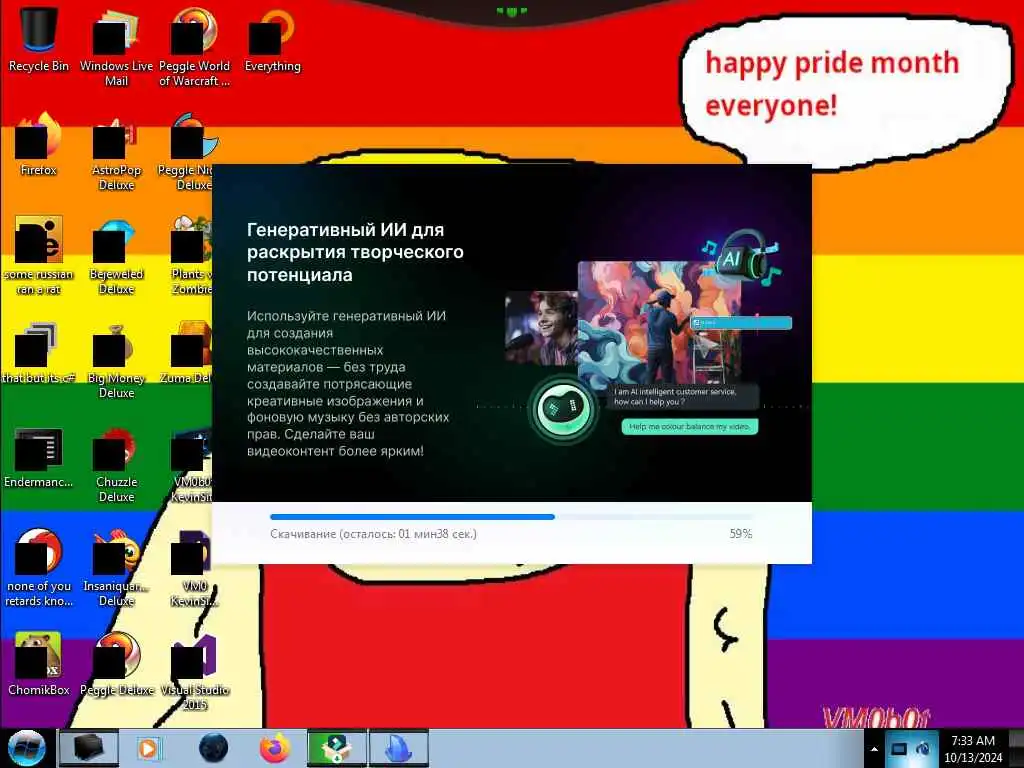
Task: Open Windows Media Player from the taskbar
Action: click(148, 748)
